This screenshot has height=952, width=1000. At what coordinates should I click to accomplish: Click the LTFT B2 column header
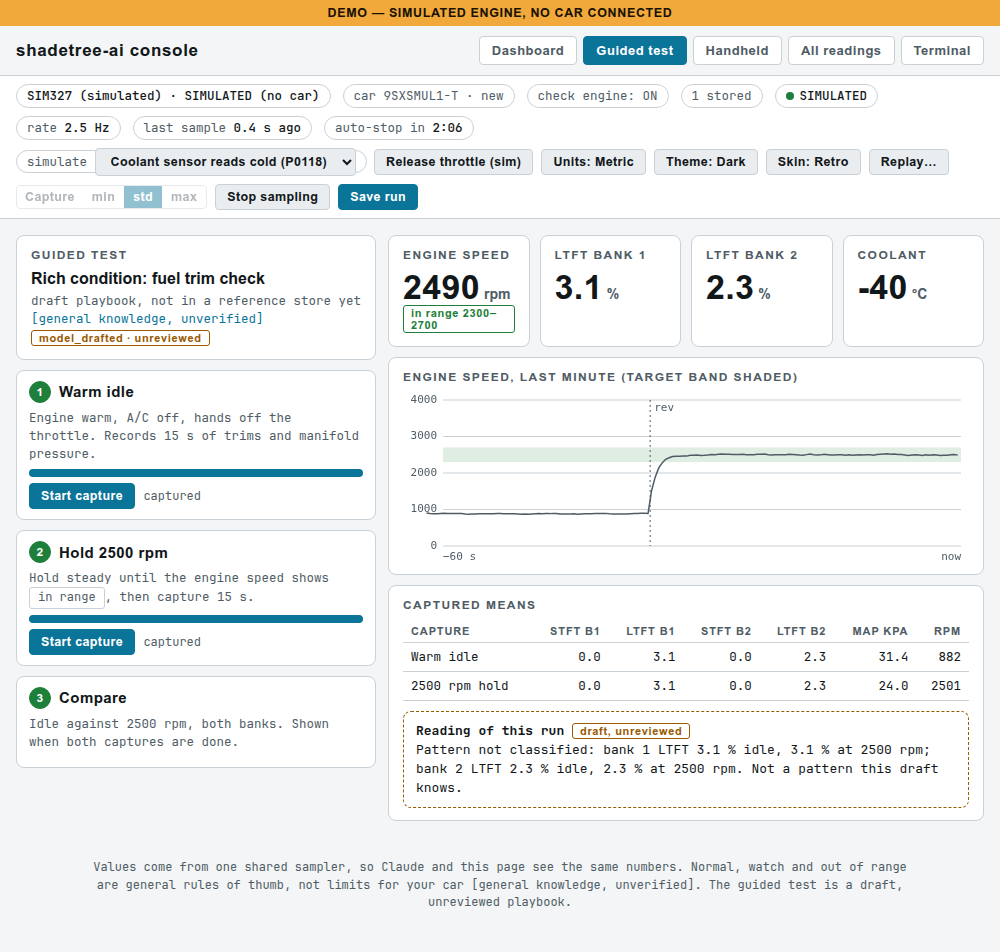pyautogui.click(x=801, y=631)
